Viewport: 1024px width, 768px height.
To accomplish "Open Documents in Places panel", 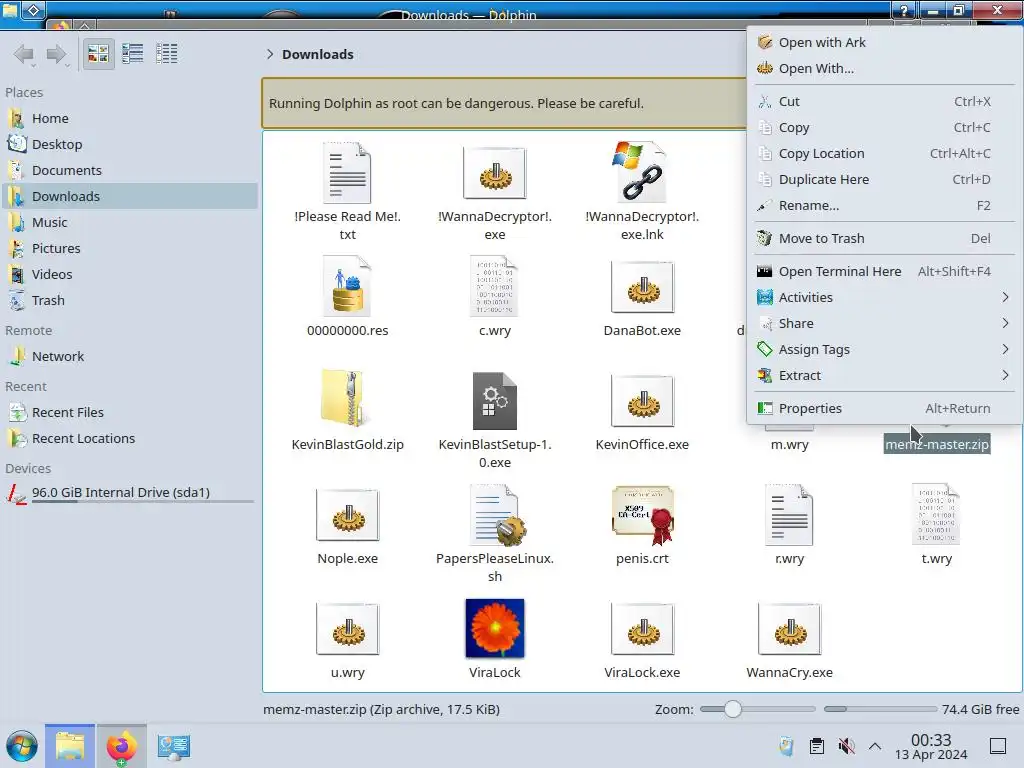I will coord(129,170).
